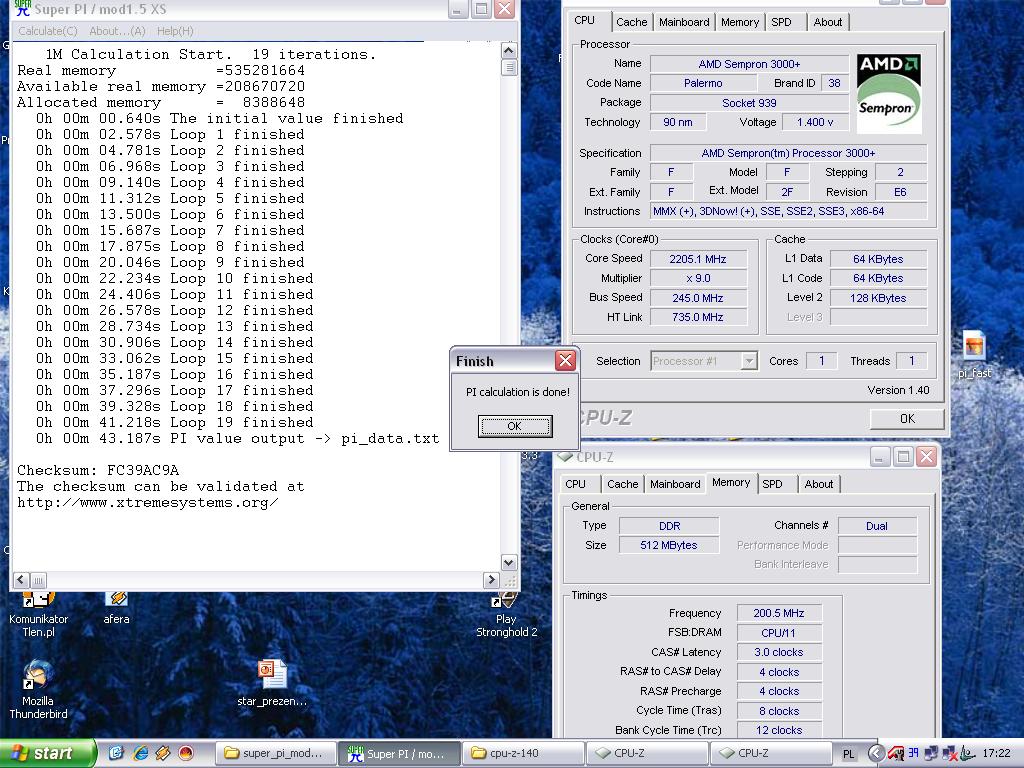The height and width of the screenshot is (768, 1024).
Task: Switch to Memory tab in upper CPU-Z
Action: [x=740, y=22]
